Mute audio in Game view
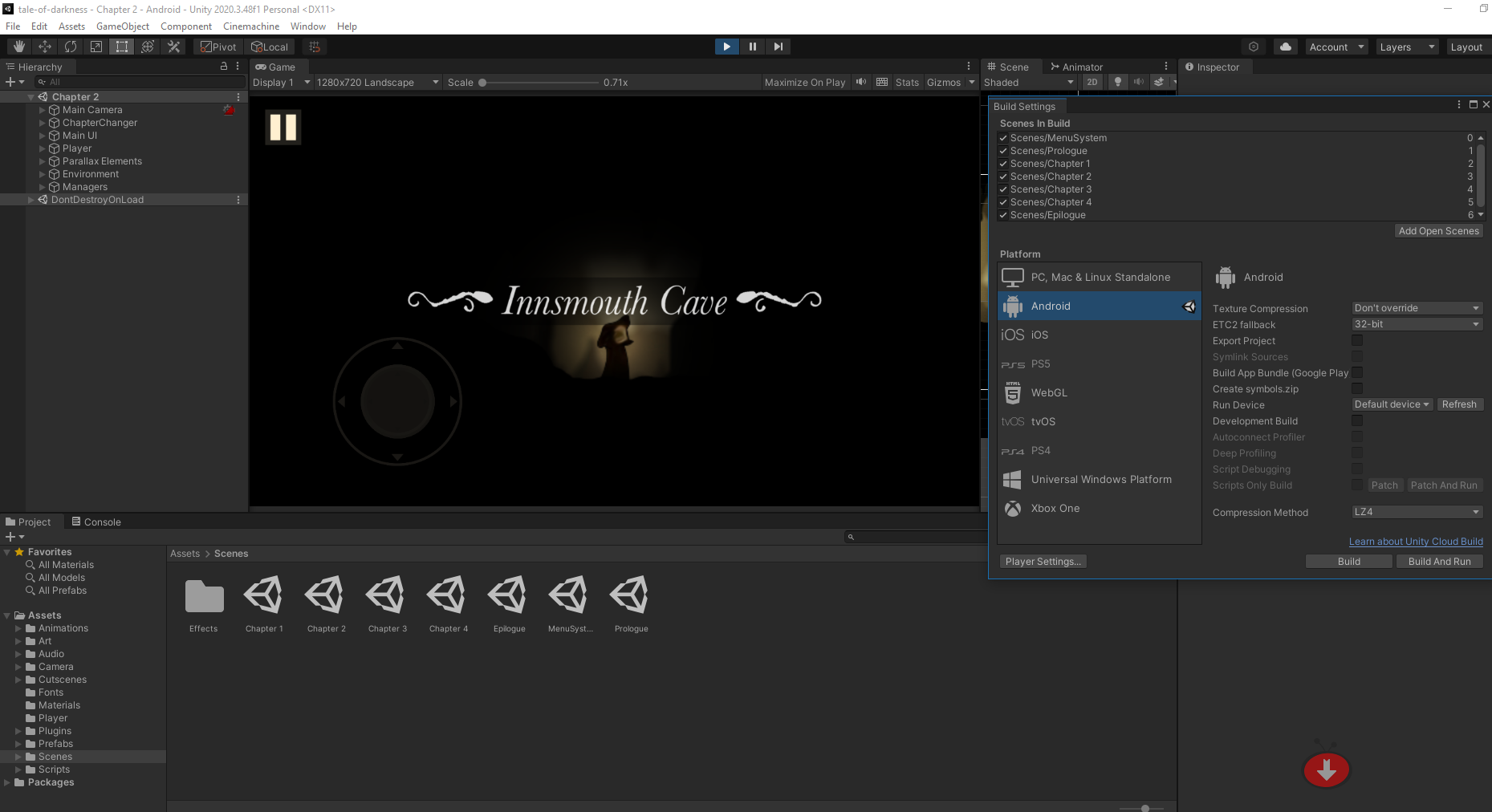Image resolution: width=1492 pixels, height=812 pixels. [861, 82]
